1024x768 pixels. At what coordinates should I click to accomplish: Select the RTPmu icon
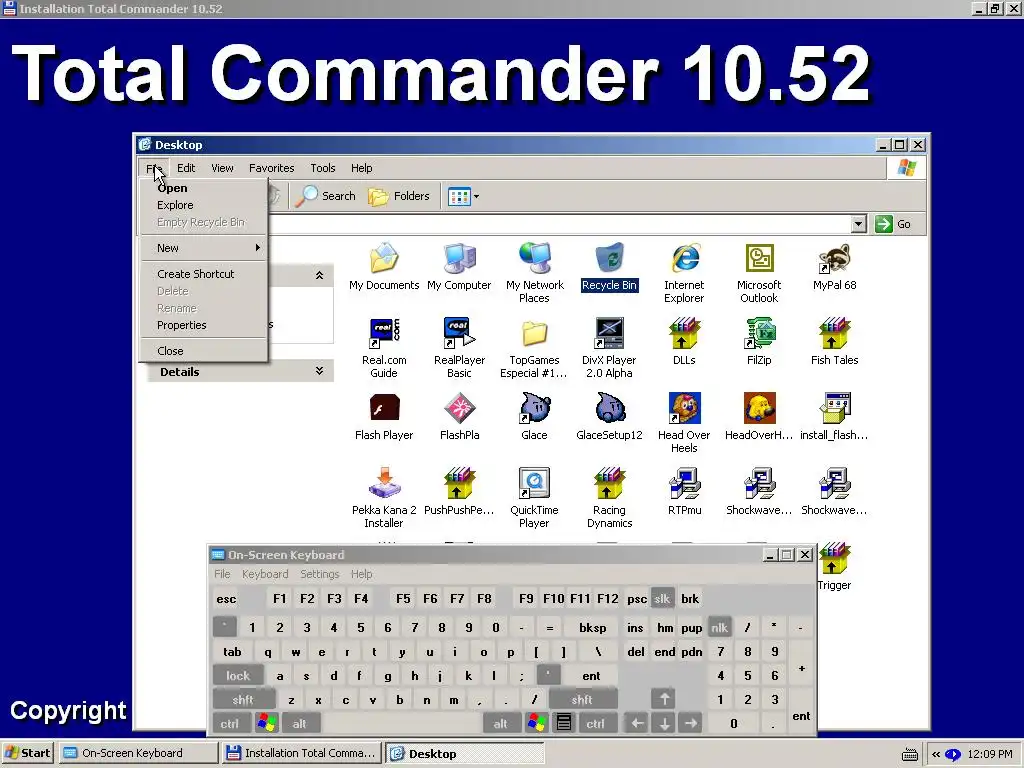pyautogui.click(x=684, y=483)
